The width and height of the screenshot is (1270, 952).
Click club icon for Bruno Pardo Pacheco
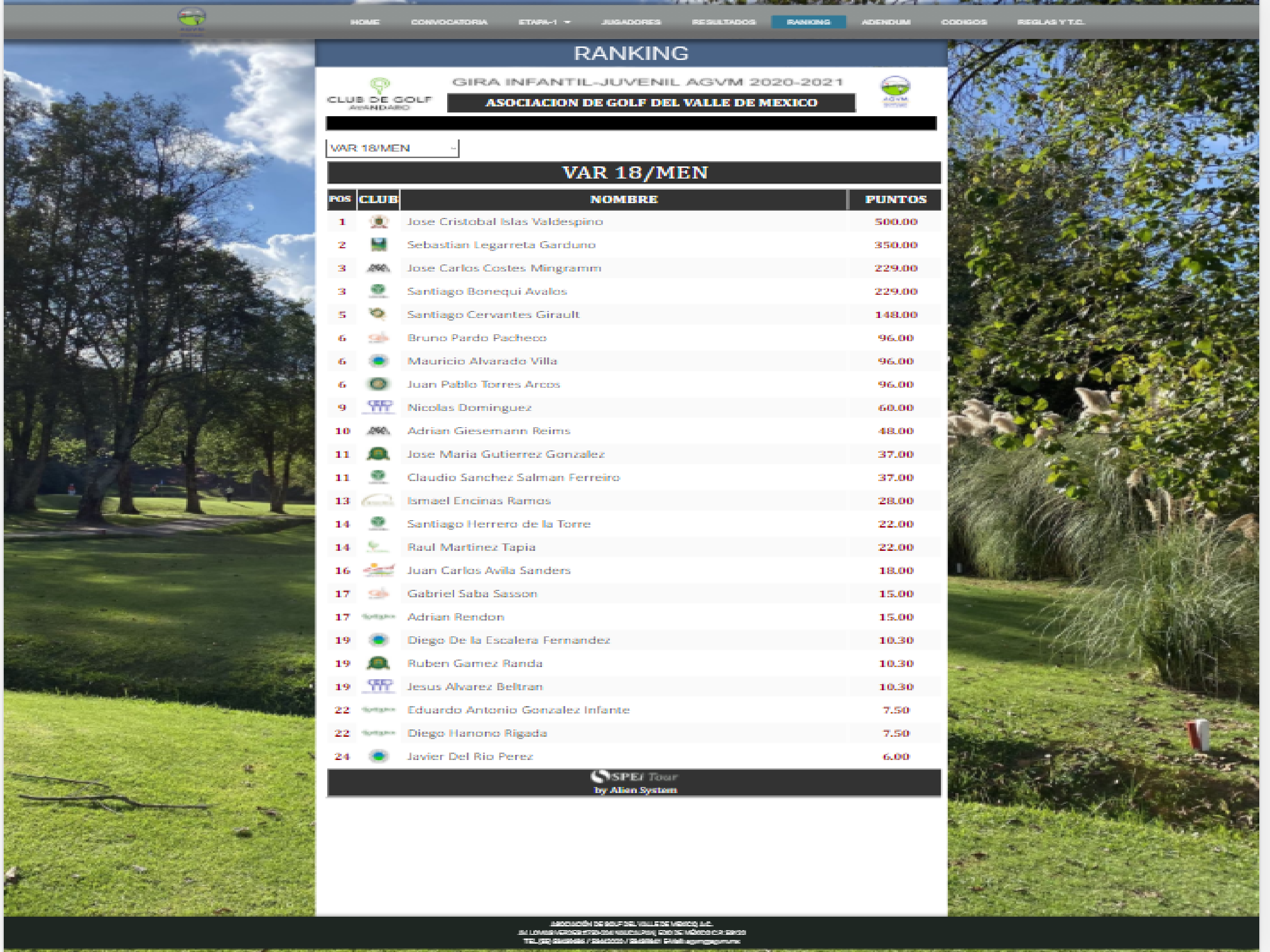coord(378,337)
